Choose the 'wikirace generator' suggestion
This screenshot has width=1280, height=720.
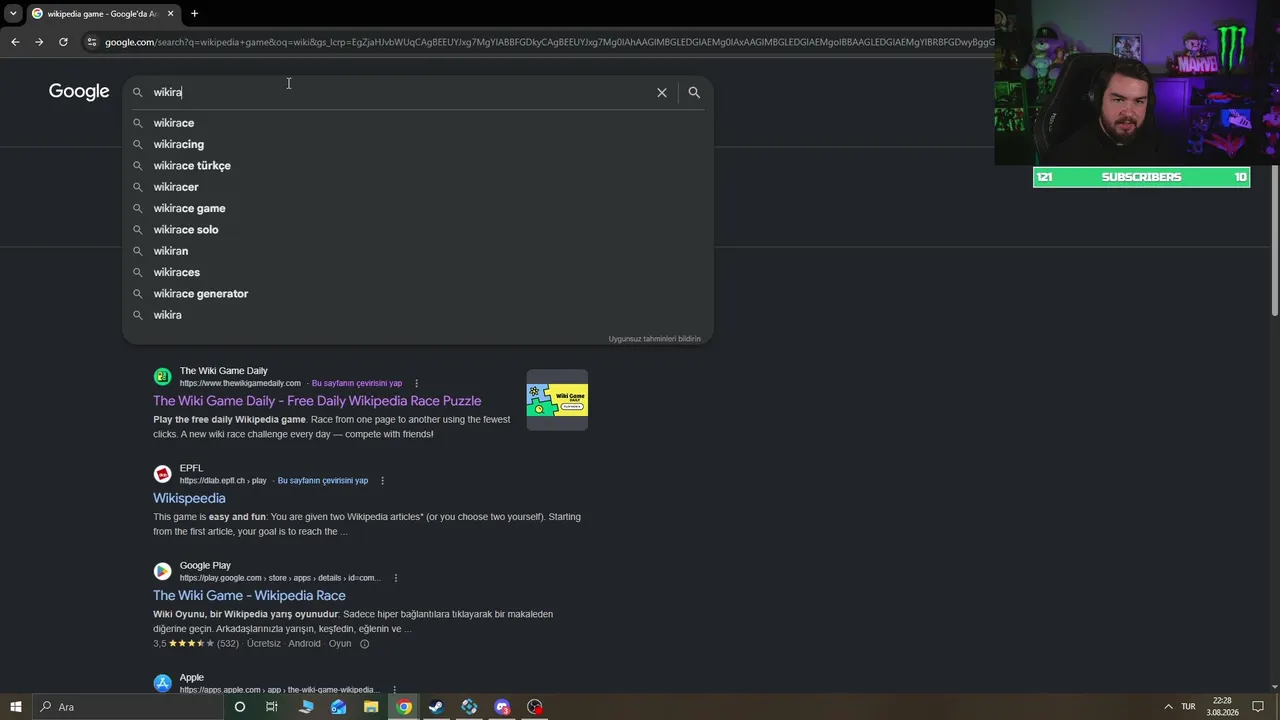418,294
